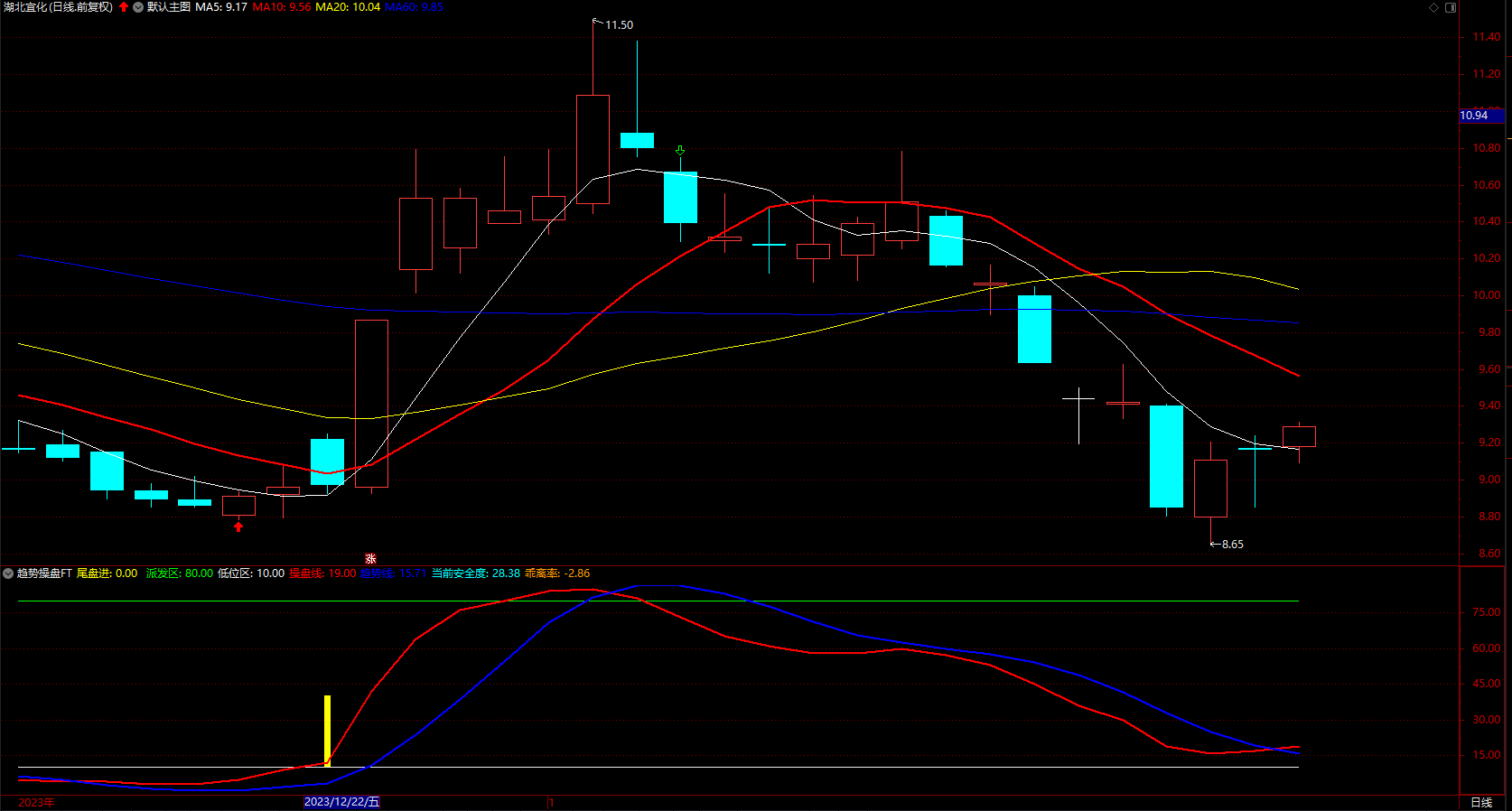
Task: Click the MA10: 9.56 label
Action: 282,7
